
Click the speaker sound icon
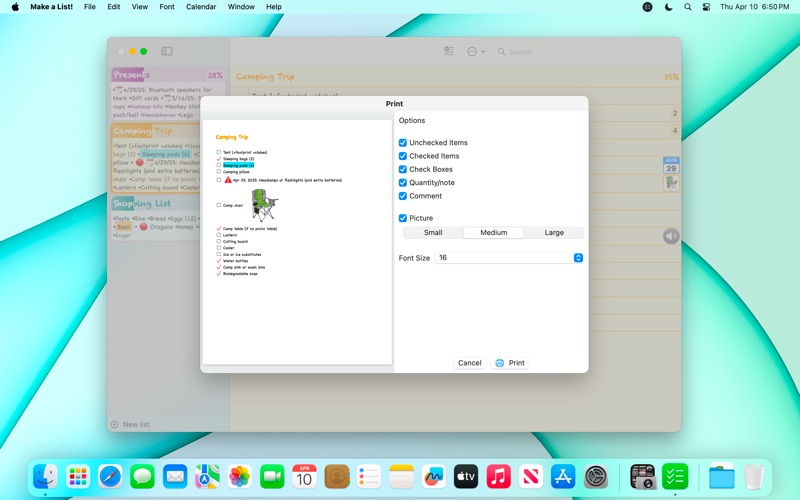671,236
